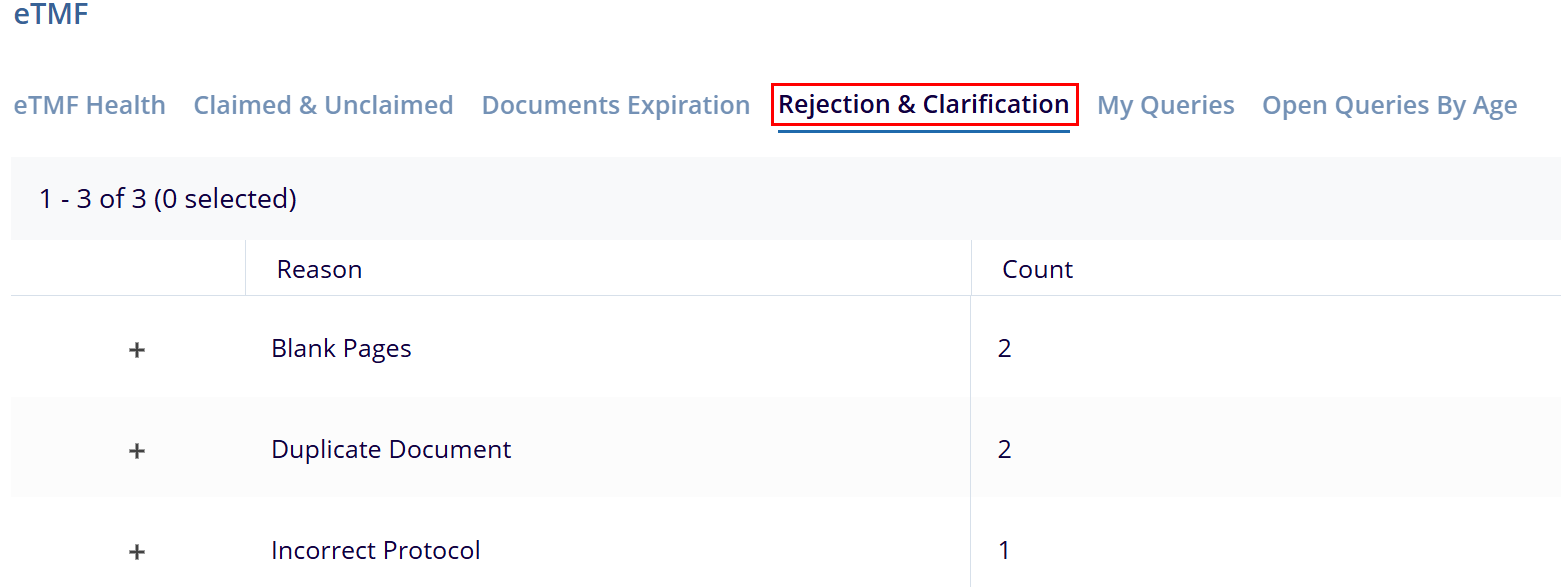Sort by the Count column header
The image size is (1561, 587).
[x=1037, y=269]
